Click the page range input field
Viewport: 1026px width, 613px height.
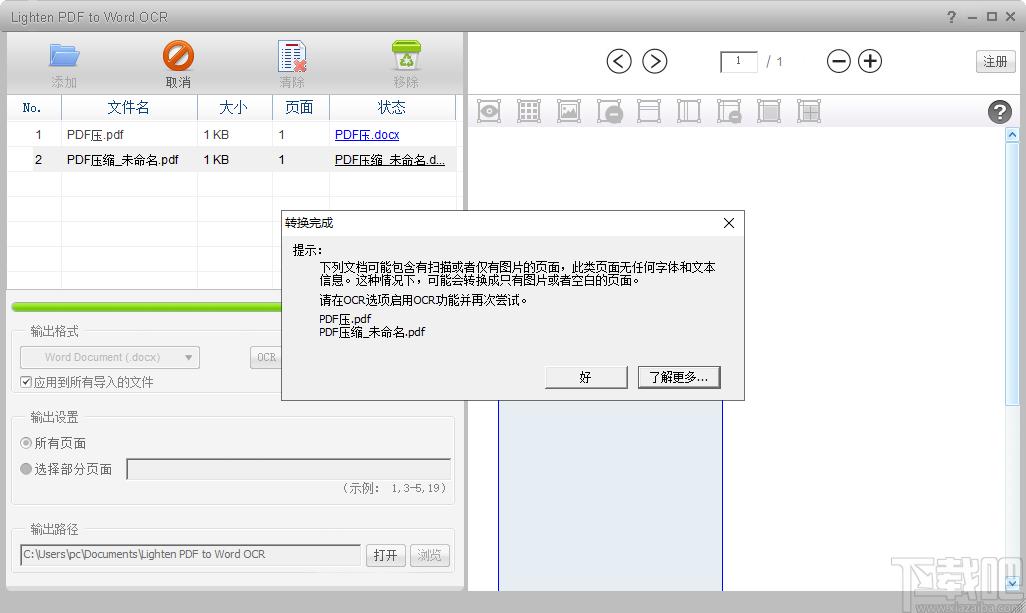[x=289, y=469]
